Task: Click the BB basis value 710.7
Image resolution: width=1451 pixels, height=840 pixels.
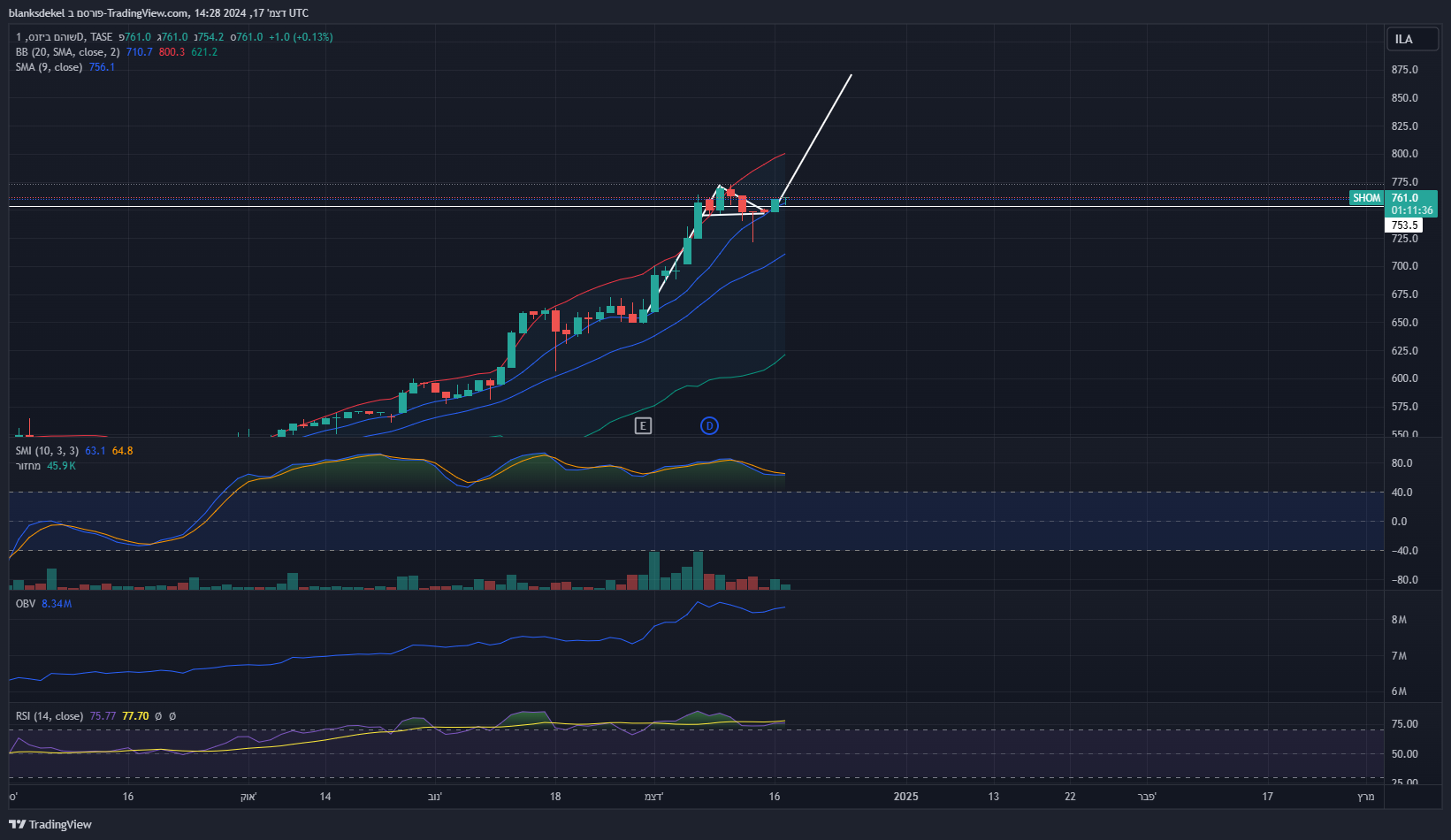Action: 139,52
